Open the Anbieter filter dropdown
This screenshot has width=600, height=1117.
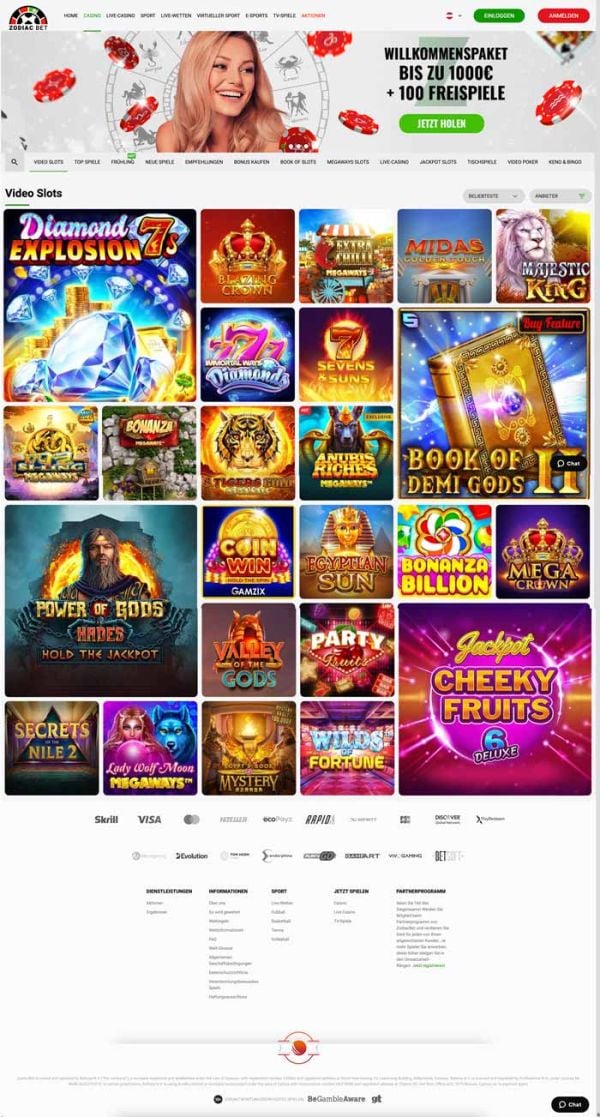(x=560, y=196)
